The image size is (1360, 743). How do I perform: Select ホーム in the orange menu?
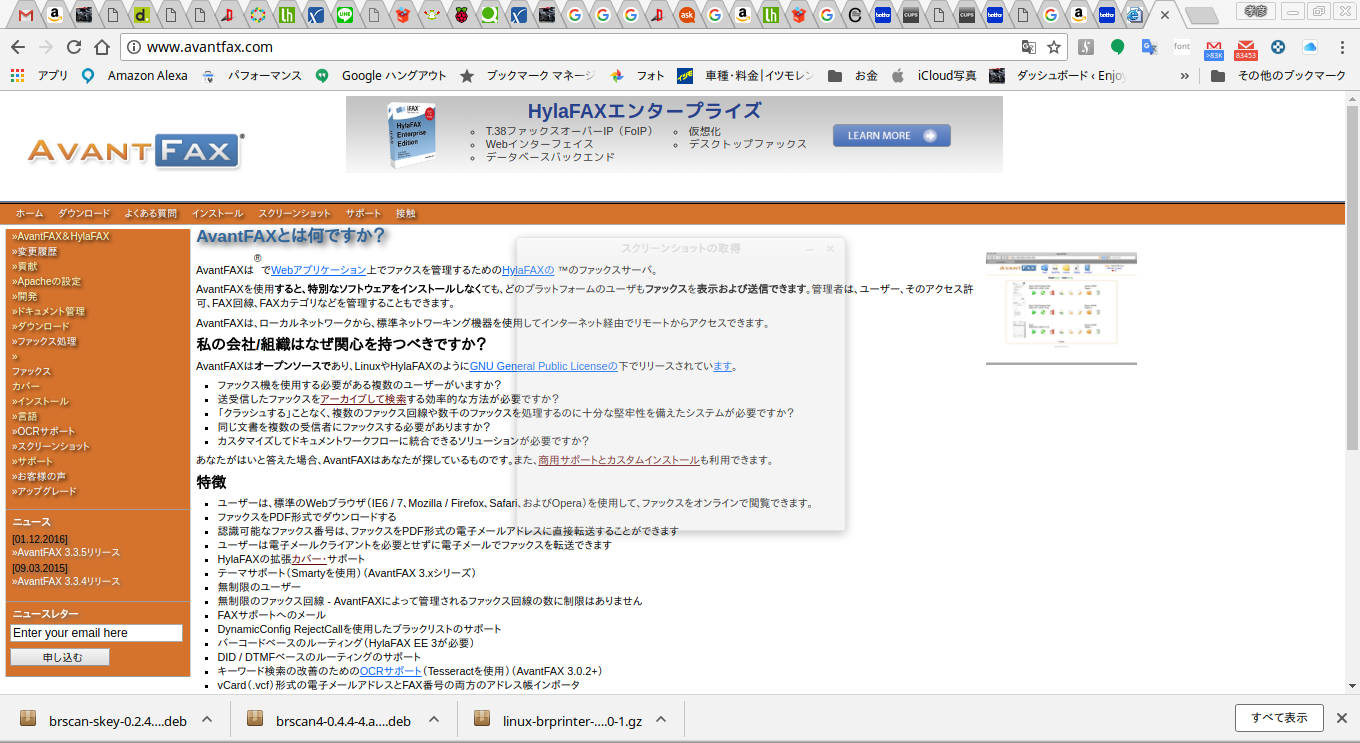[30, 214]
